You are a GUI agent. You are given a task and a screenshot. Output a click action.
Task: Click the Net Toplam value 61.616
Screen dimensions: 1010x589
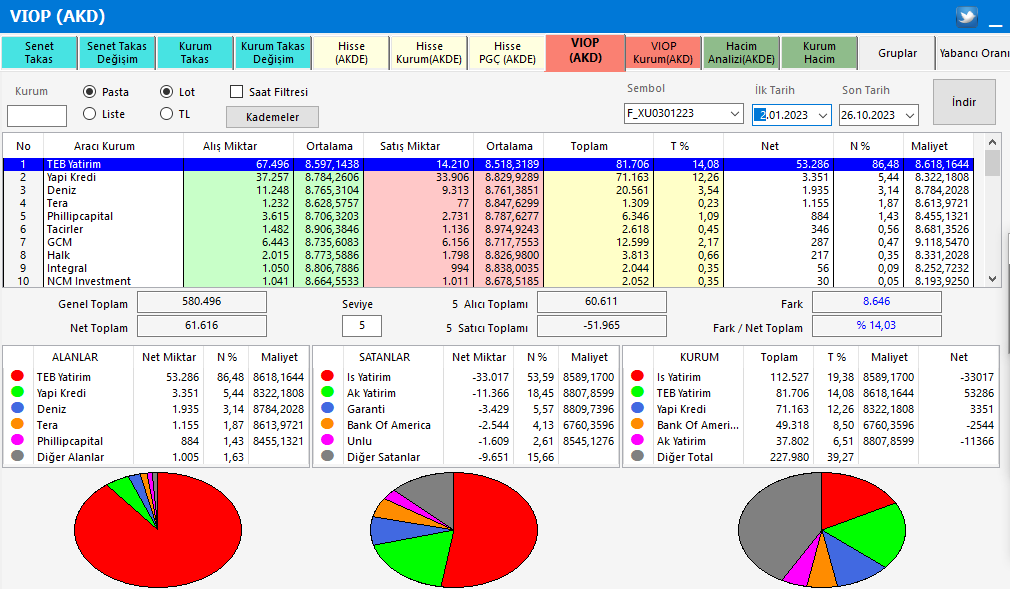click(x=202, y=325)
